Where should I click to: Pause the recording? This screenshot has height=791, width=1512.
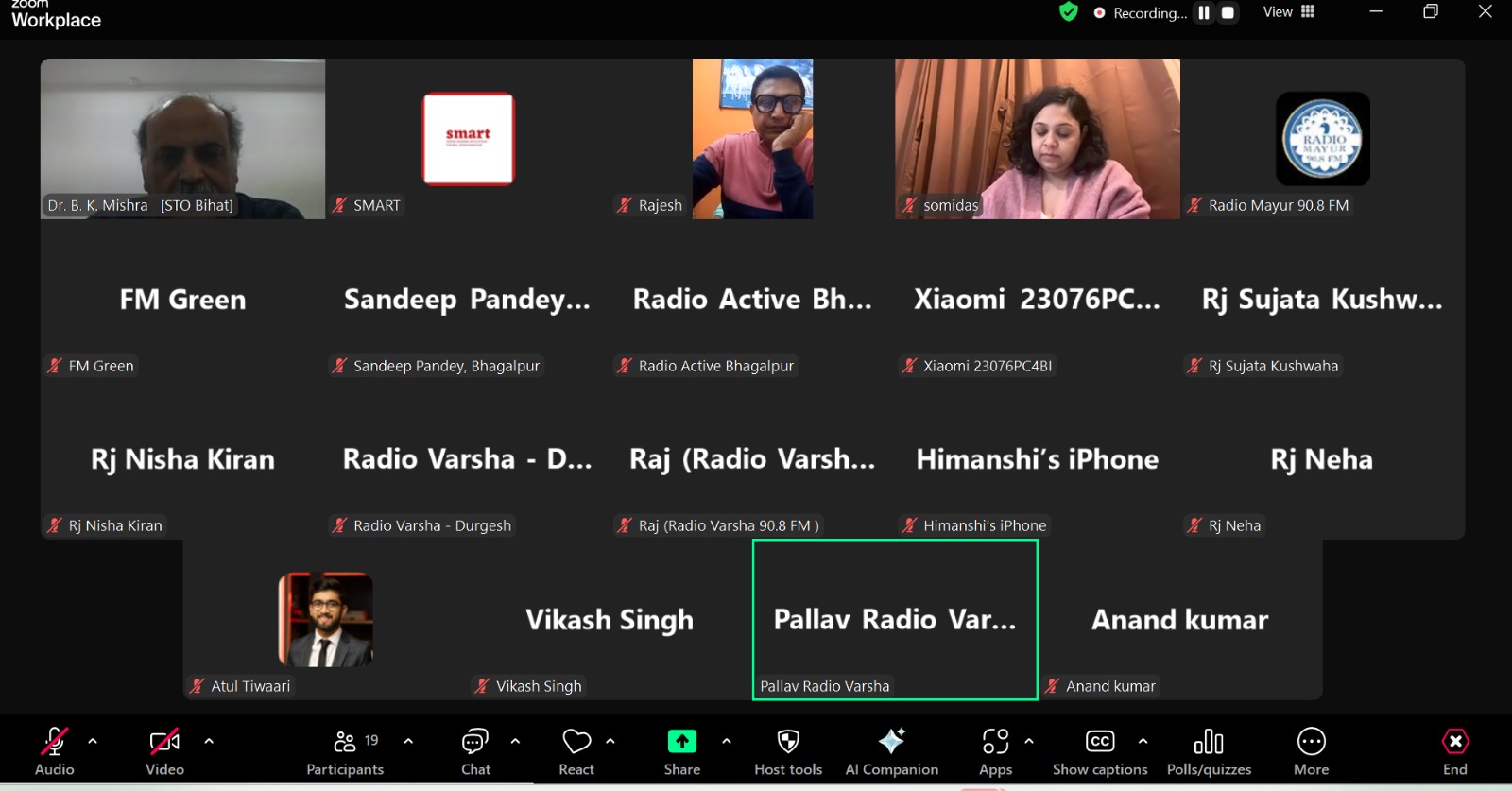tap(1204, 13)
